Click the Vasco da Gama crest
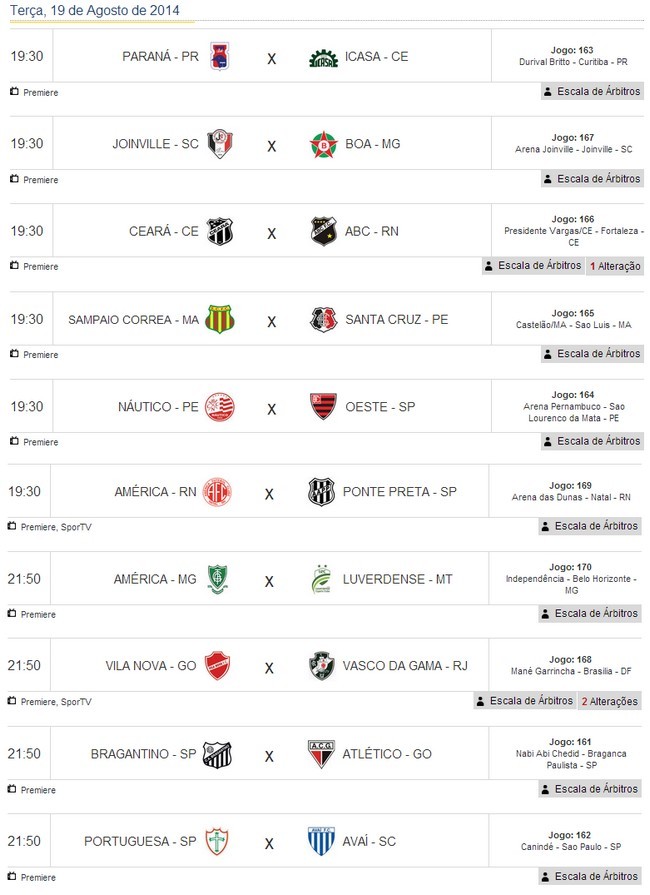The height and width of the screenshot is (895, 650). (x=322, y=666)
